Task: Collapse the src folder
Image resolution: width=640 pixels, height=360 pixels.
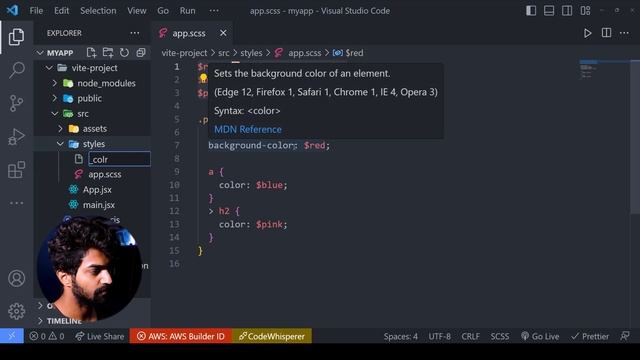Action: click(55, 113)
